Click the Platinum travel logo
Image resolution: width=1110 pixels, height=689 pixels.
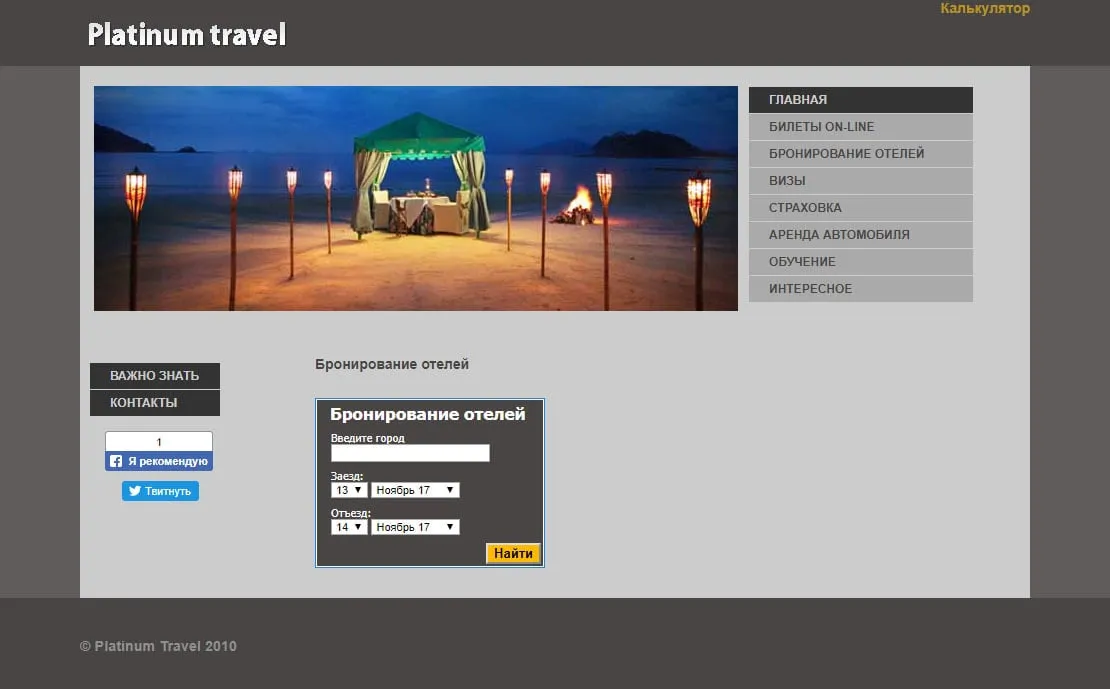tap(187, 35)
